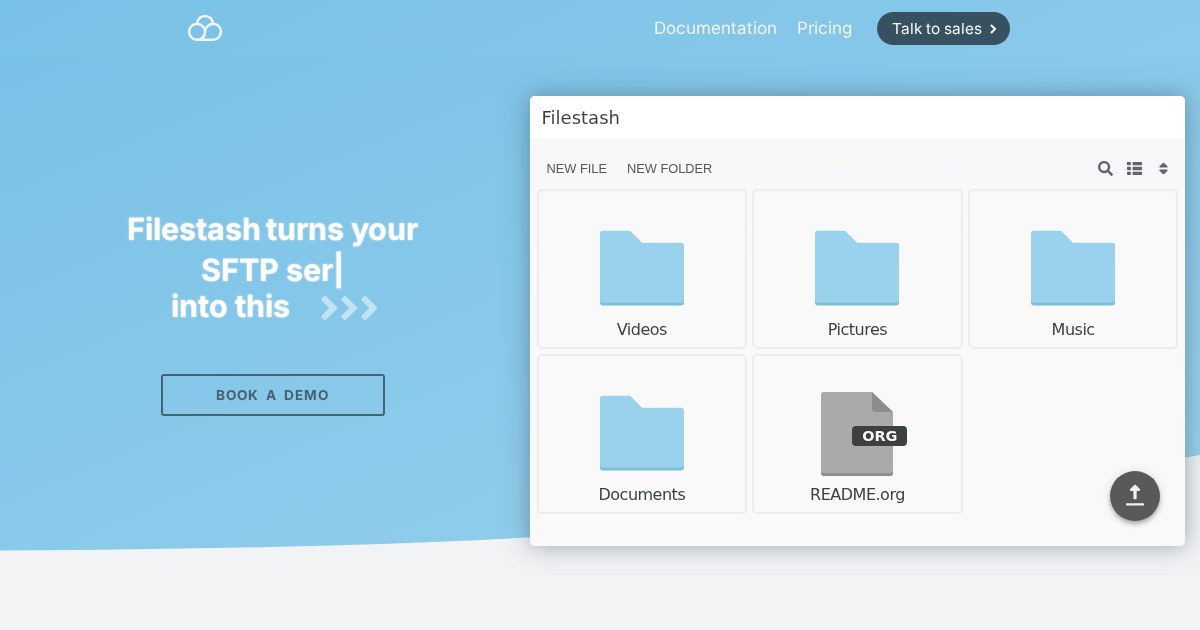This screenshot has height=630, width=1200.
Task: Click the round upload button
Action: [x=1135, y=496]
